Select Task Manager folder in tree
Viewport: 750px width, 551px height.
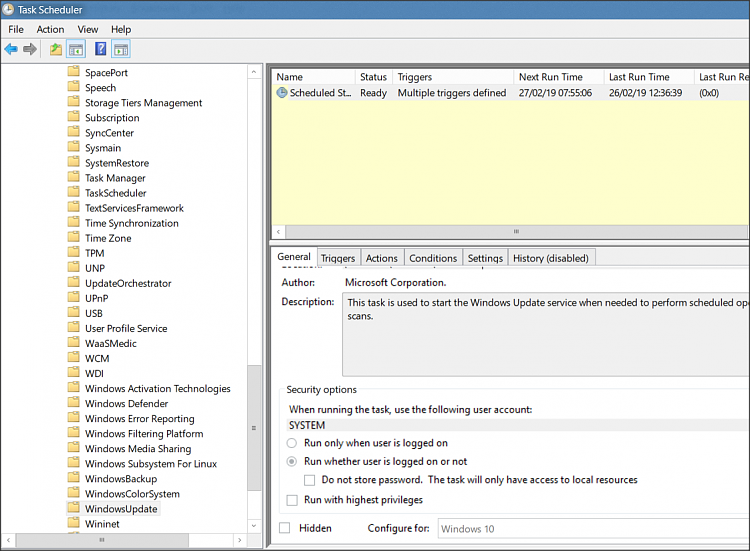coord(115,178)
